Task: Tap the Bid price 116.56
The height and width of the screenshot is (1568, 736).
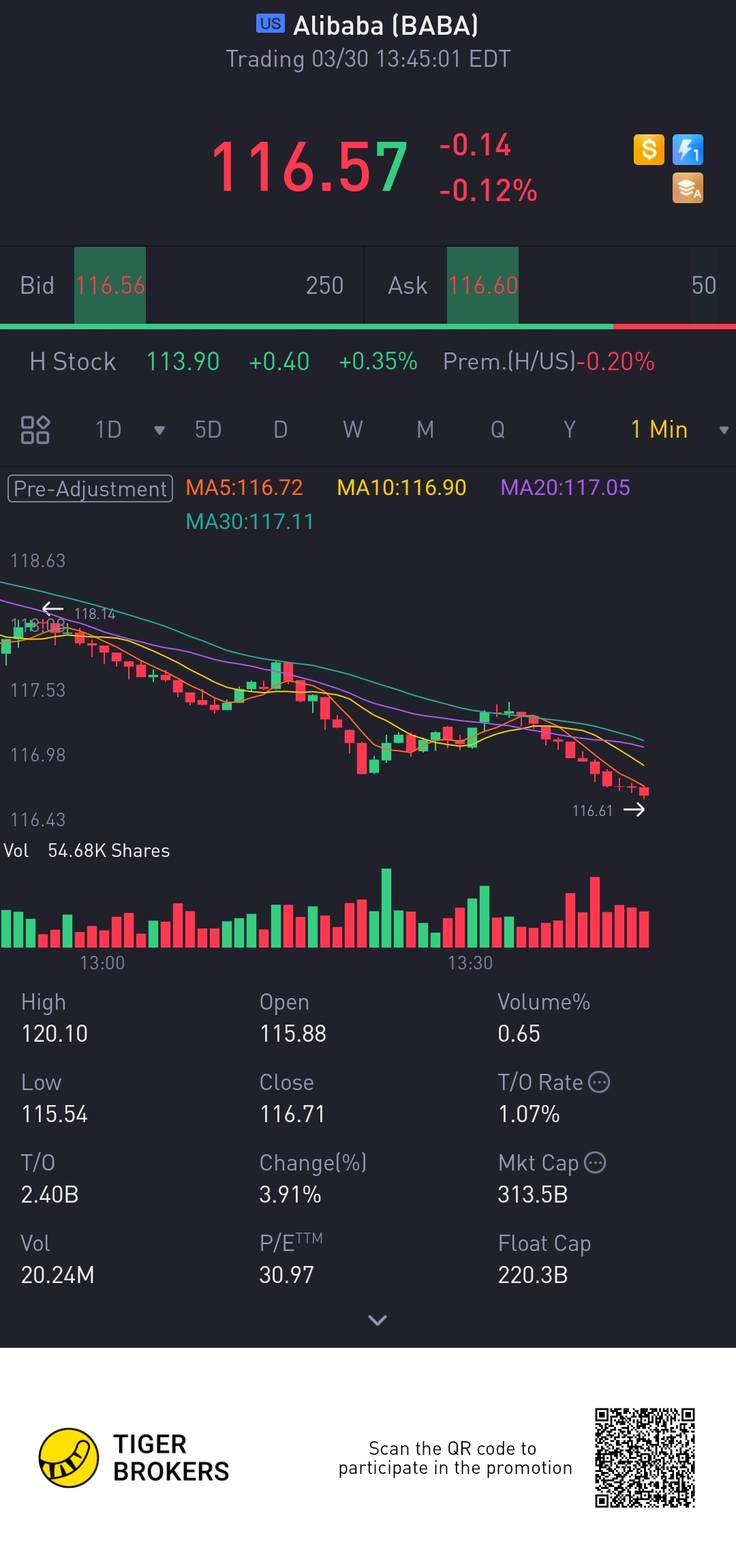Action: 110,285
